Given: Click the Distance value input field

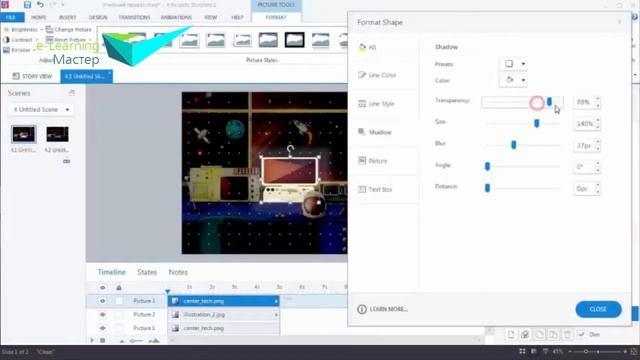Looking at the screenshot, I should (583, 189).
